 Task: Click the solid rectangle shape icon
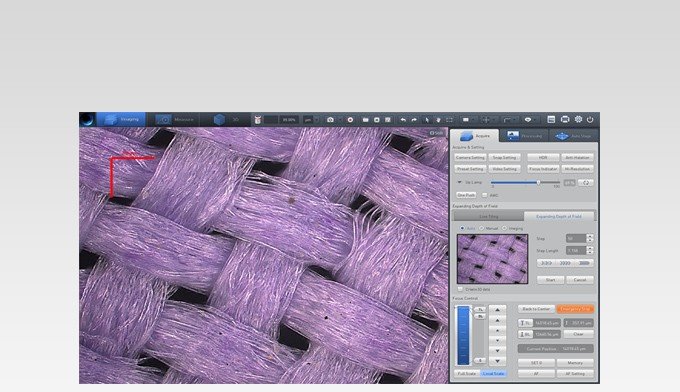(x=466, y=120)
